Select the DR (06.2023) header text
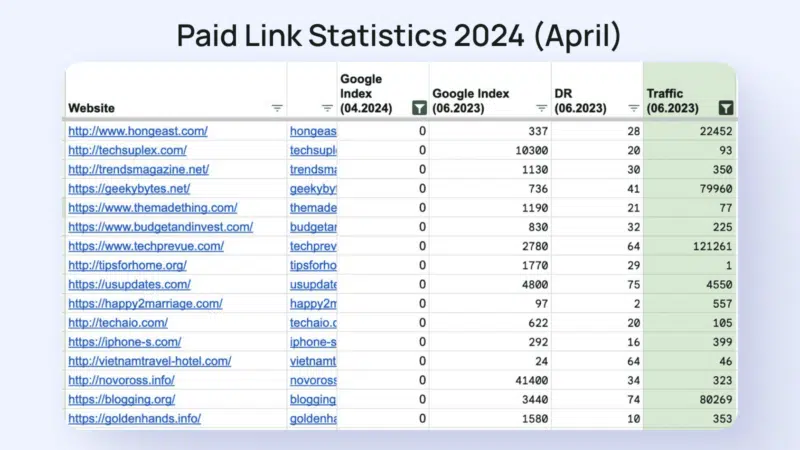The image size is (800, 450). (x=580, y=101)
